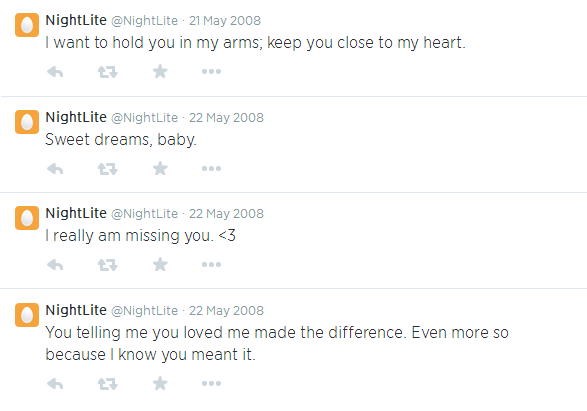Image resolution: width=587 pixels, height=411 pixels.
Task: Favorite the 'made the difference' tweet
Action: [160, 383]
